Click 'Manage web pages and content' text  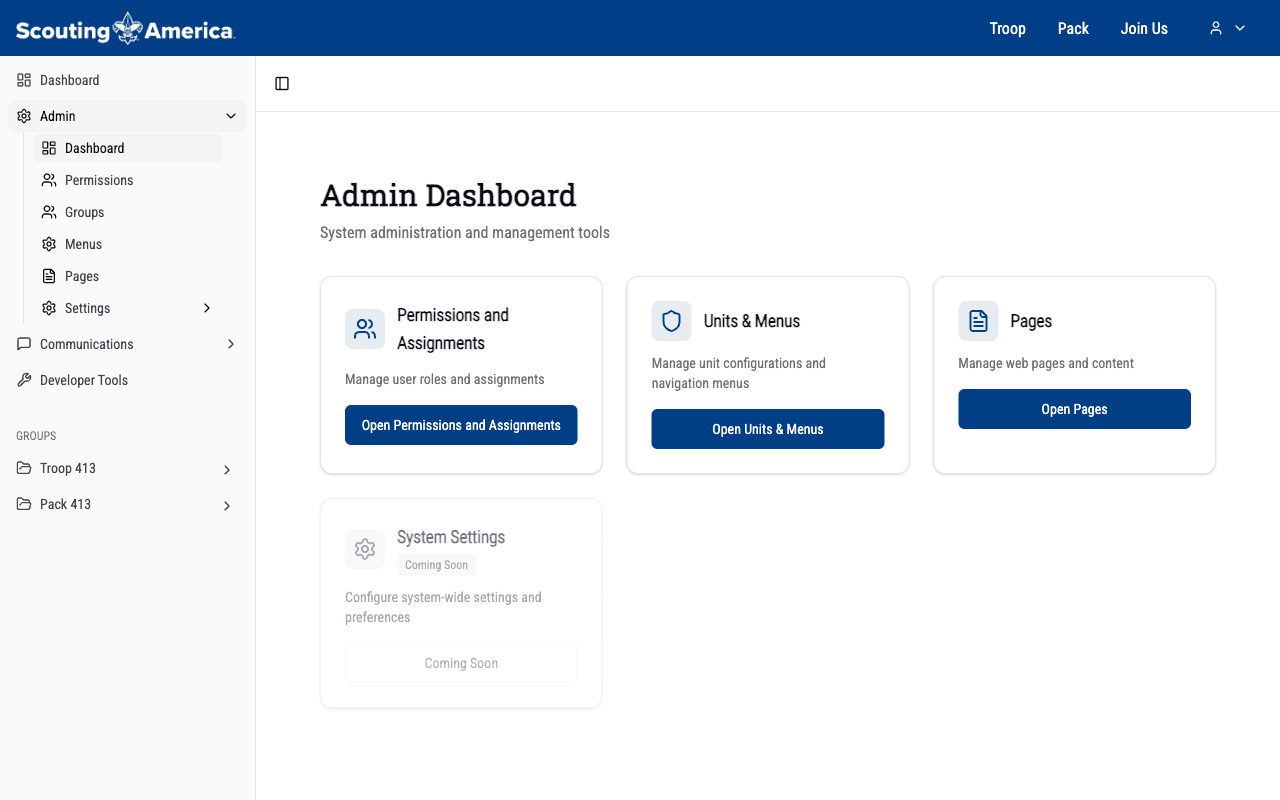coord(1046,364)
